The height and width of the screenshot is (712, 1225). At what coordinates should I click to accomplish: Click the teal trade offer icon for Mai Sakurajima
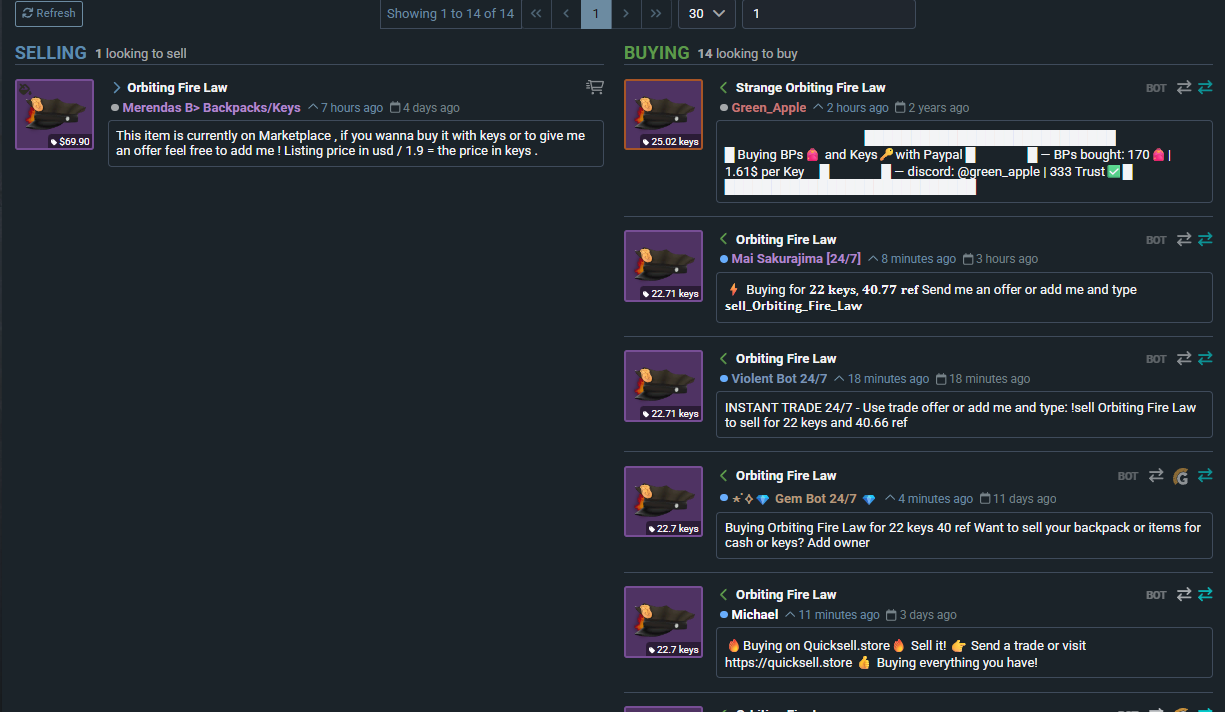tap(1205, 239)
